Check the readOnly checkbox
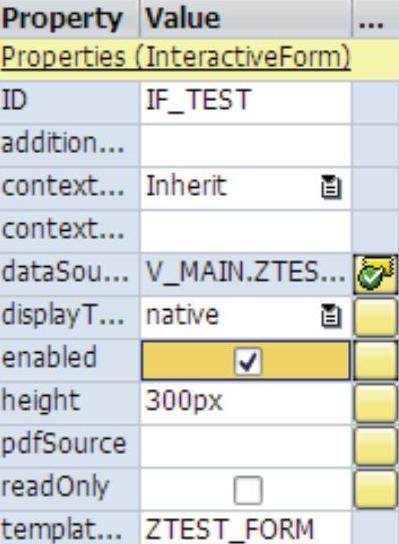Screen dimensions: 399x544 point(248,490)
